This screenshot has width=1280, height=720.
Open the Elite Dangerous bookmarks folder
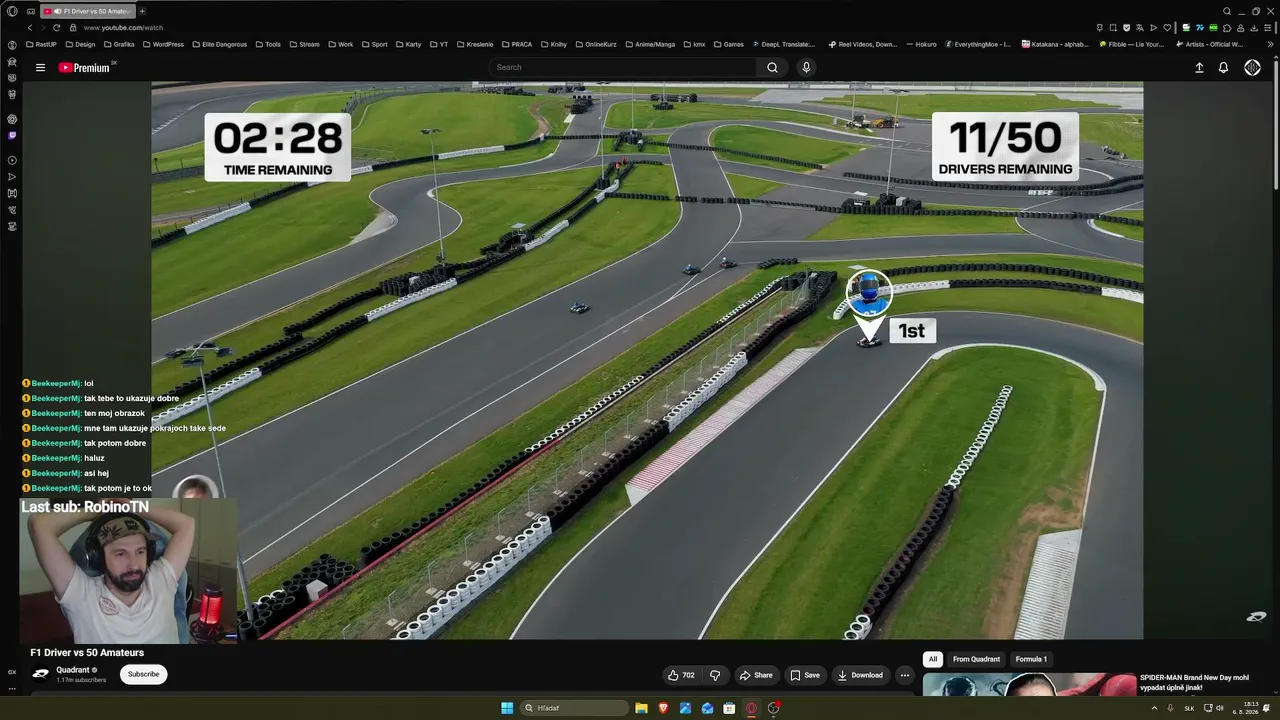point(219,44)
